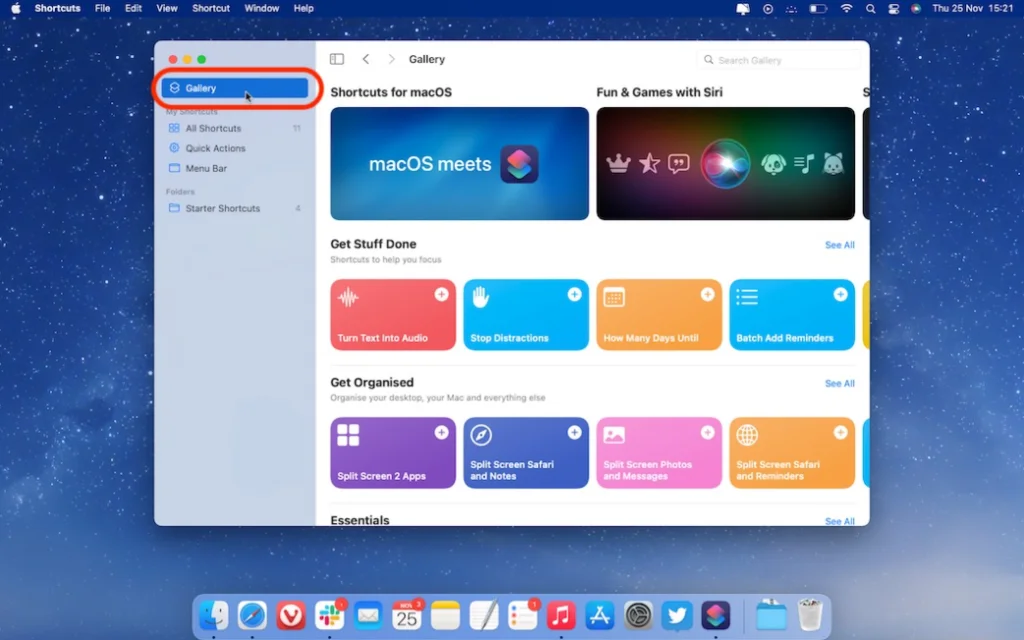The height and width of the screenshot is (640, 1024).
Task: Open the File menu
Action: pos(102,8)
